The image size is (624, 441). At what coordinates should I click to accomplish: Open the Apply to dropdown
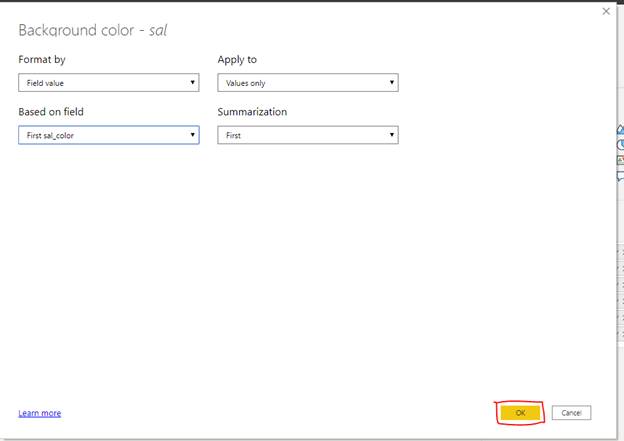tap(308, 83)
